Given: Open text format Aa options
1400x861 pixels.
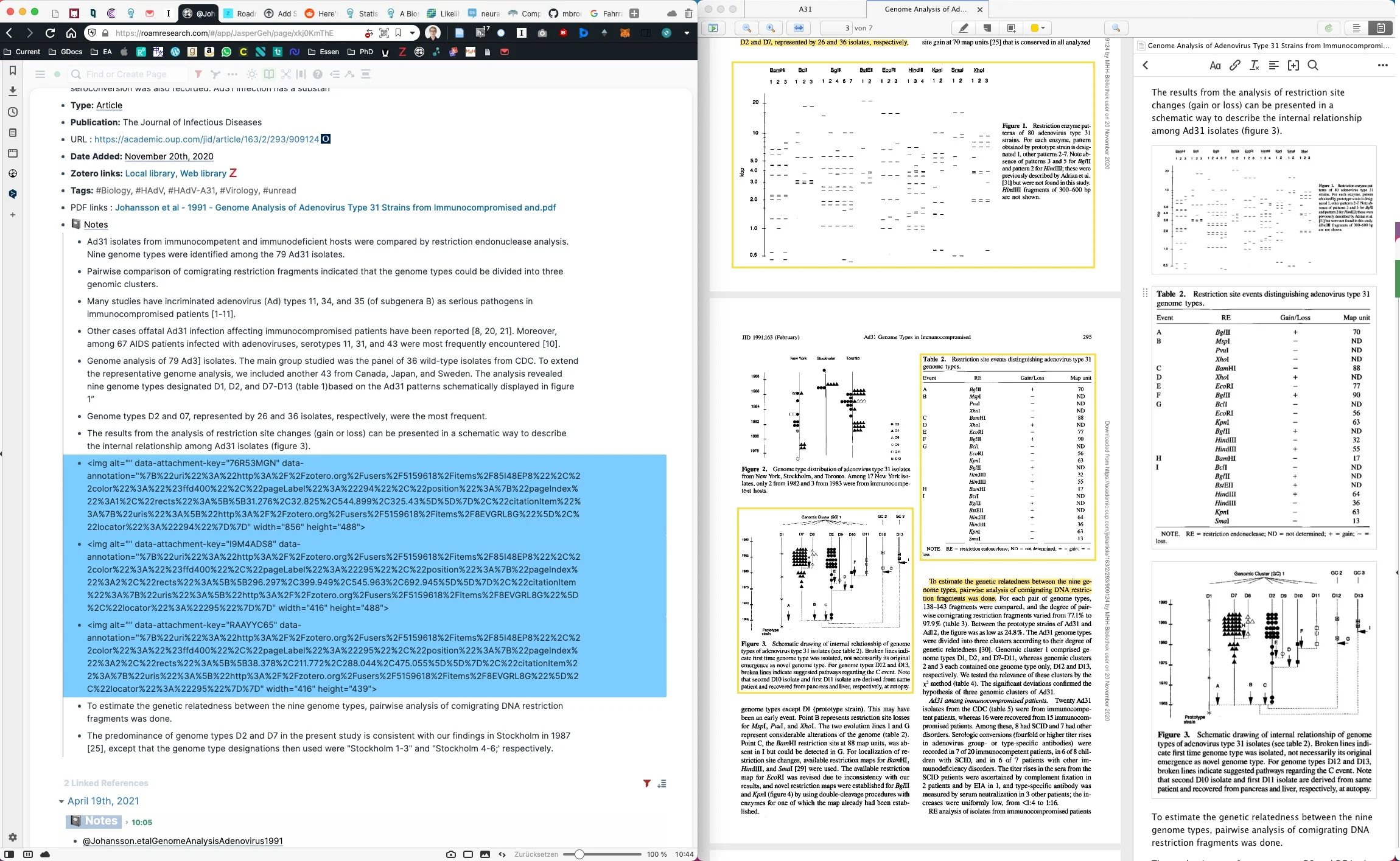Looking at the screenshot, I should point(1215,65).
